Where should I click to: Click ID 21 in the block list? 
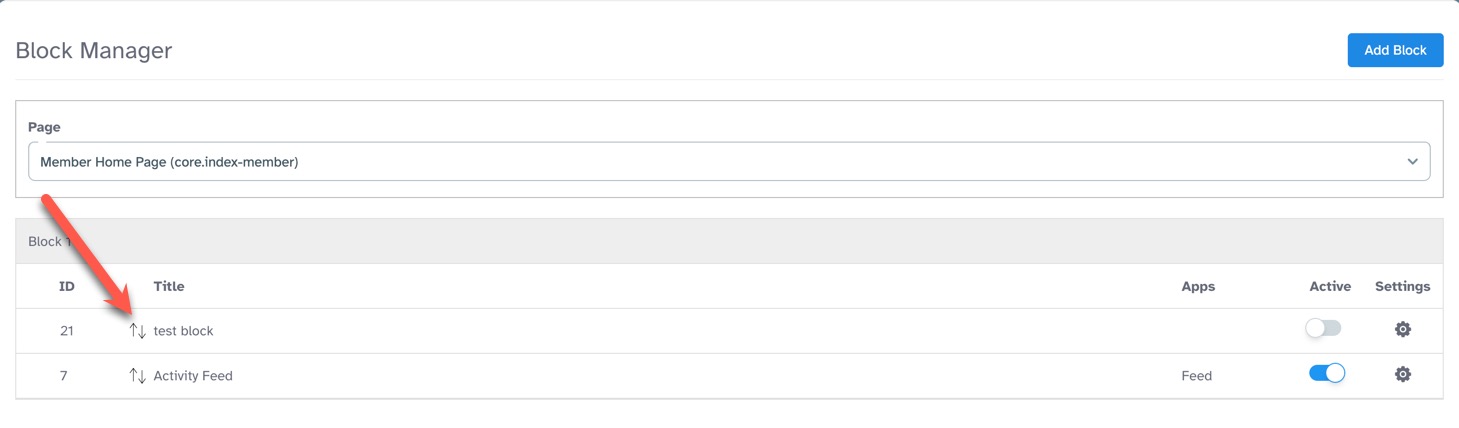click(x=67, y=331)
